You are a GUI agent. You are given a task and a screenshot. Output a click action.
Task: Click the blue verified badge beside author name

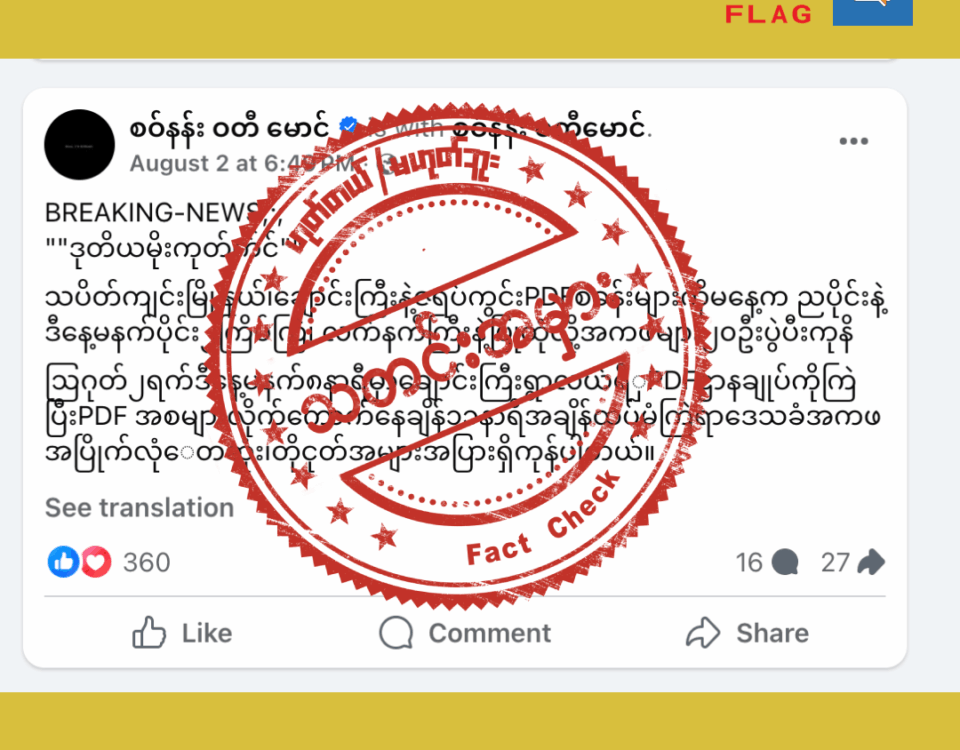[x=348, y=126]
